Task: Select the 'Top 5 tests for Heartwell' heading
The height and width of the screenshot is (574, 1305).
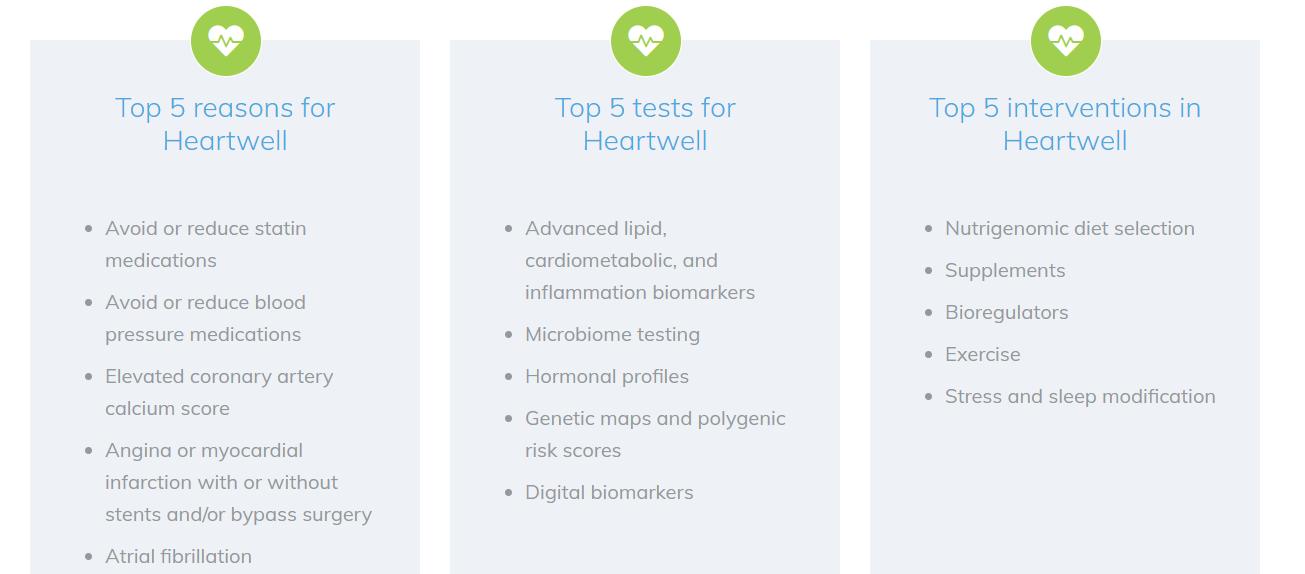Action: tap(645, 124)
